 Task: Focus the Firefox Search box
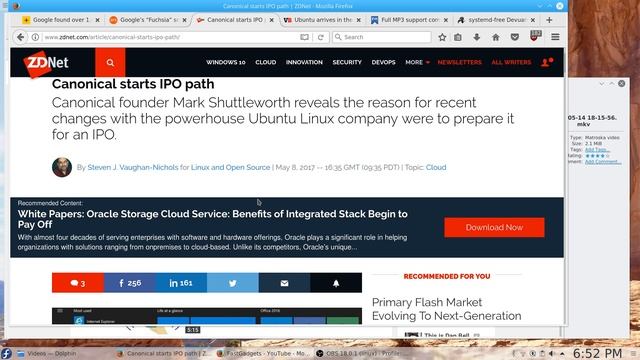pyautogui.click(x=382, y=37)
